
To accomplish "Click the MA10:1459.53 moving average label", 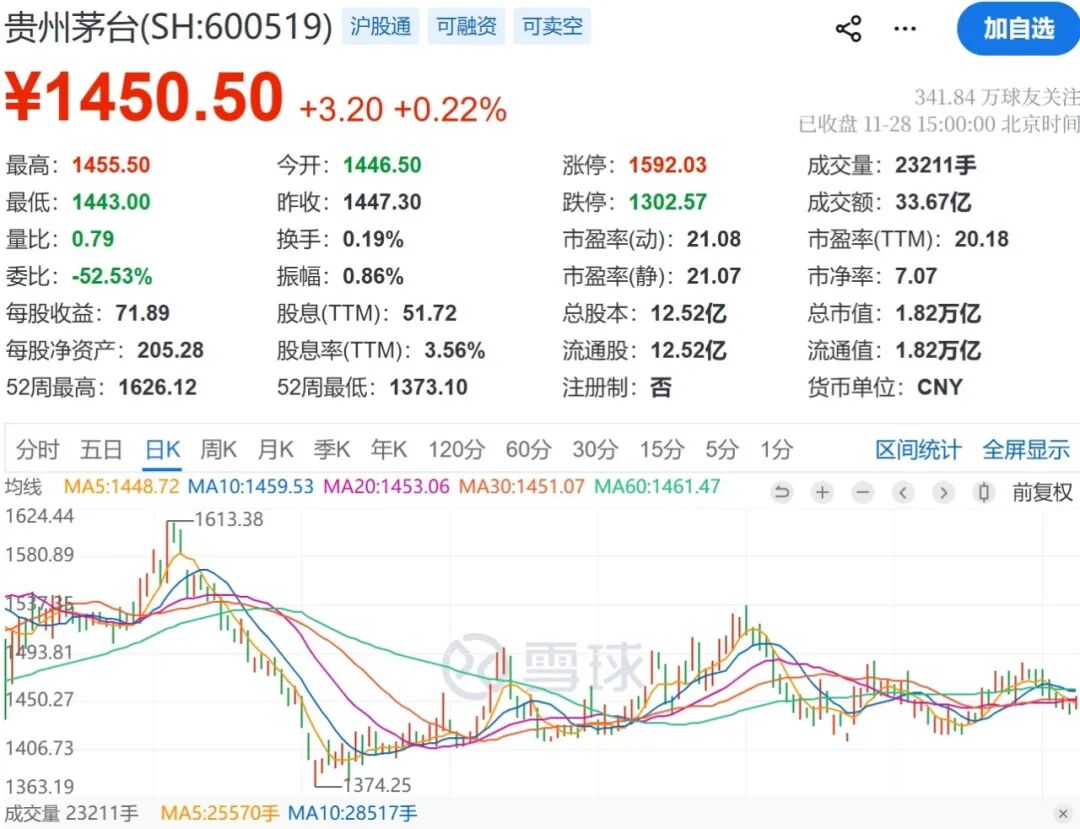I will point(251,487).
